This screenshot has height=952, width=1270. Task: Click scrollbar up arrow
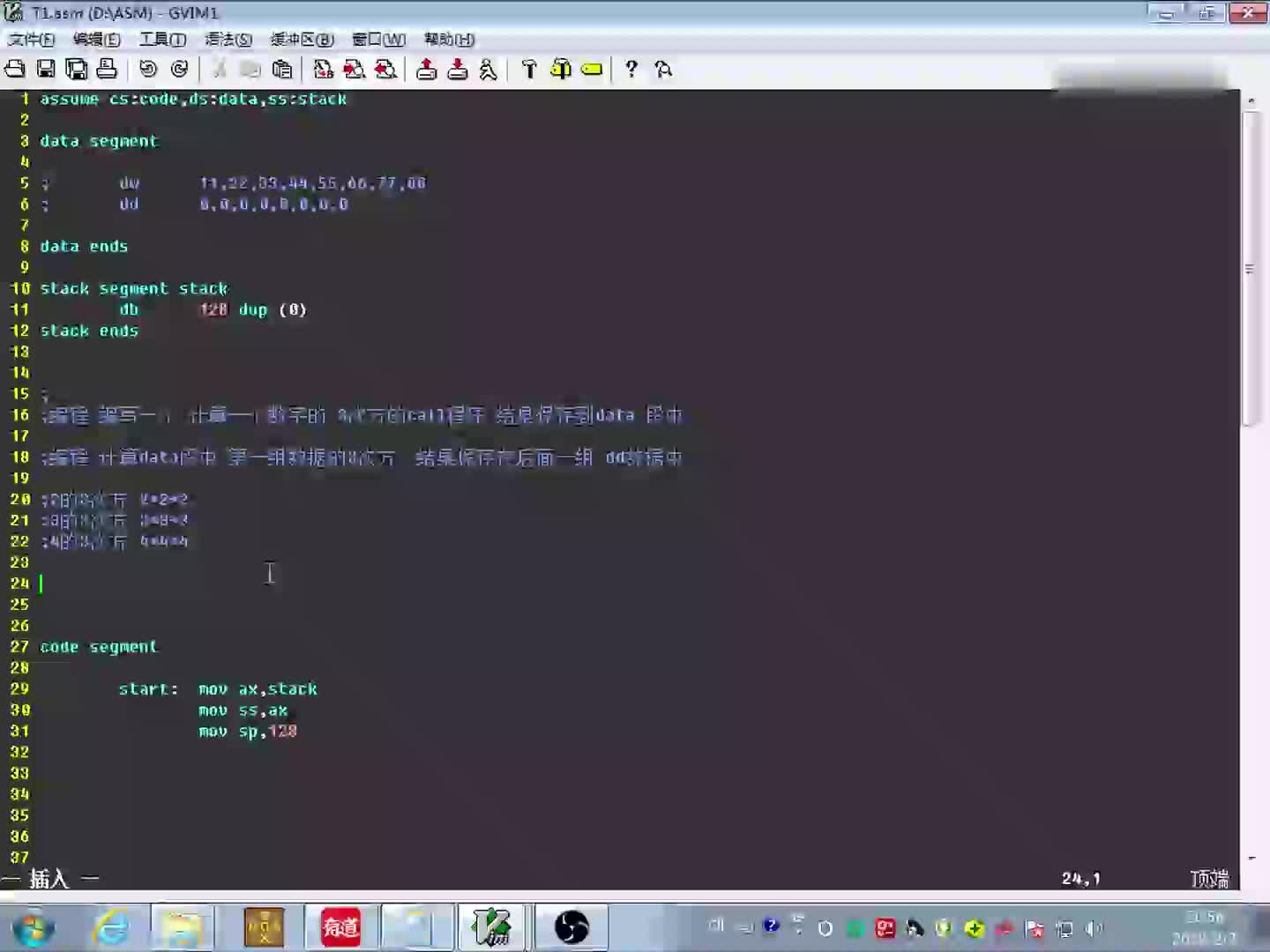(1251, 100)
